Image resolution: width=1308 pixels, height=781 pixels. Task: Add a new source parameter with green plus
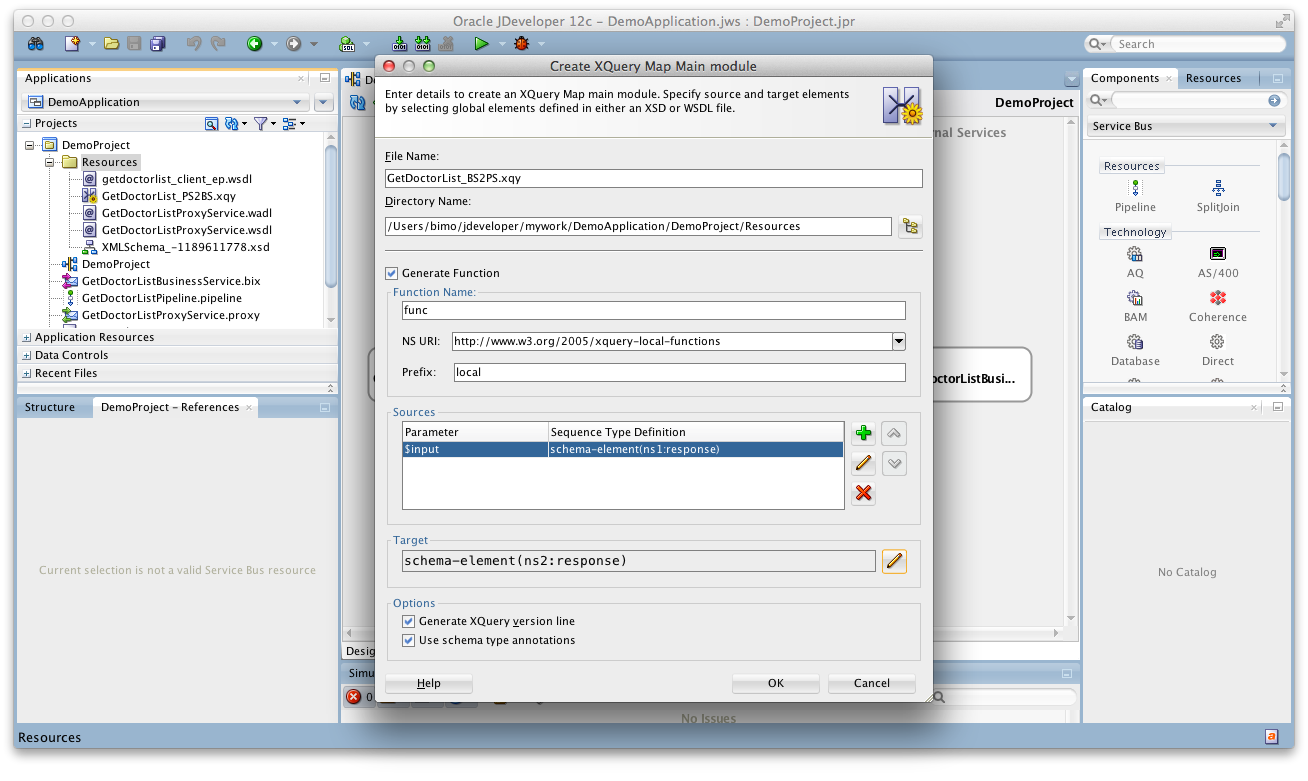point(863,433)
